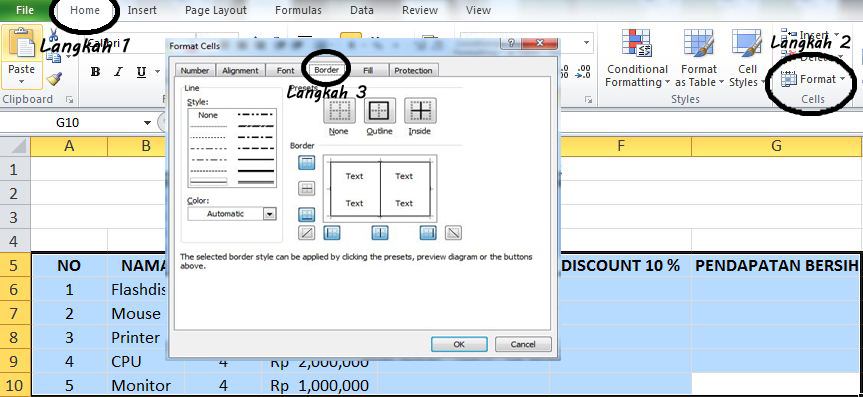This screenshot has width=863, height=397.
Task: Open the Font tab in Format Cells
Action: point(285,70)
